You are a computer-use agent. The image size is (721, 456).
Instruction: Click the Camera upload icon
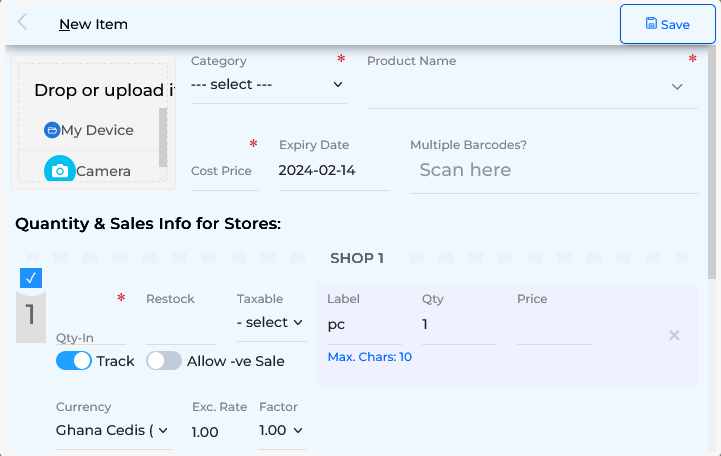tap(60, 171)
